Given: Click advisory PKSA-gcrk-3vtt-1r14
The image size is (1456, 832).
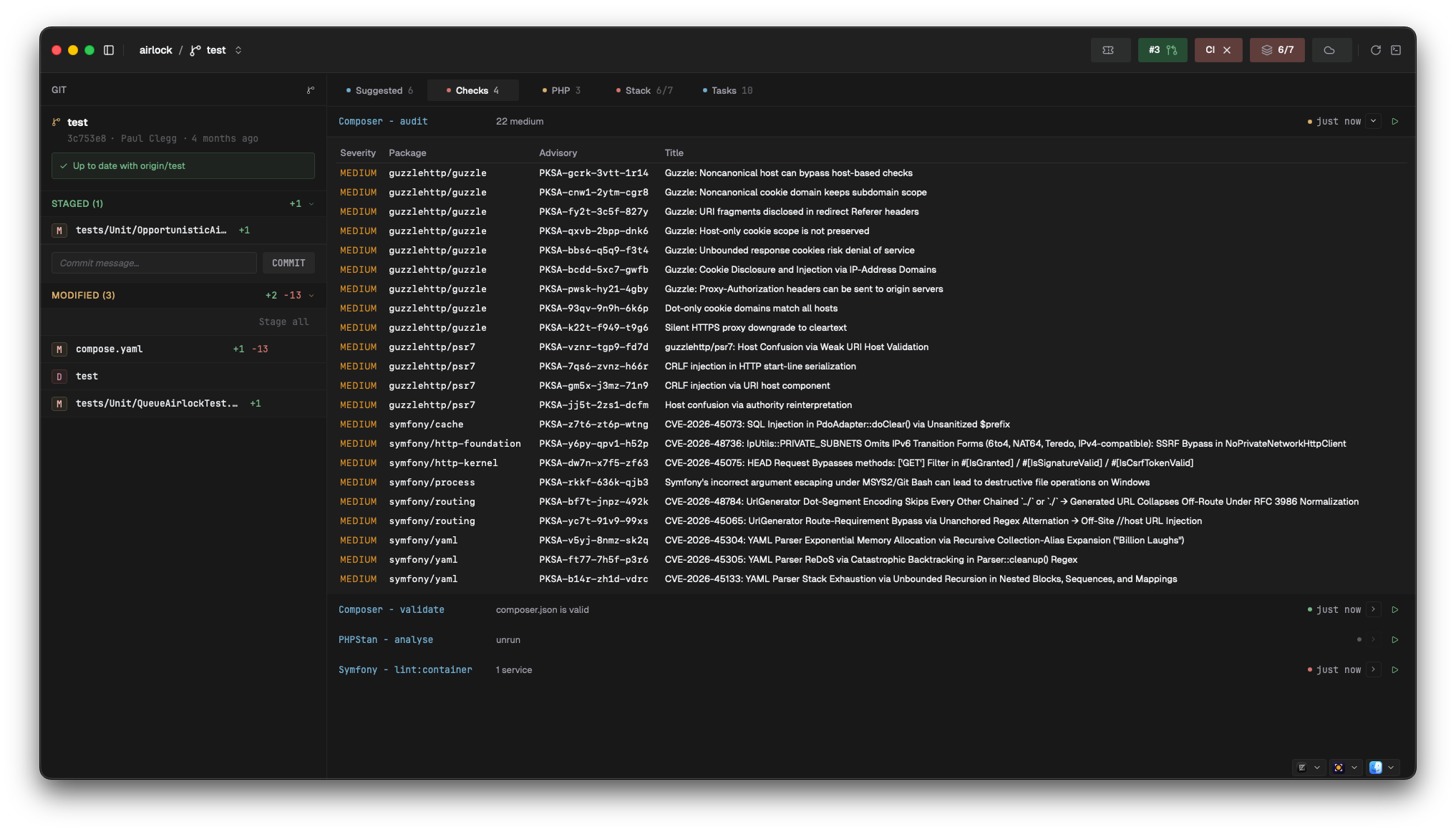Looking at the screenshot, I should [593, 173].
